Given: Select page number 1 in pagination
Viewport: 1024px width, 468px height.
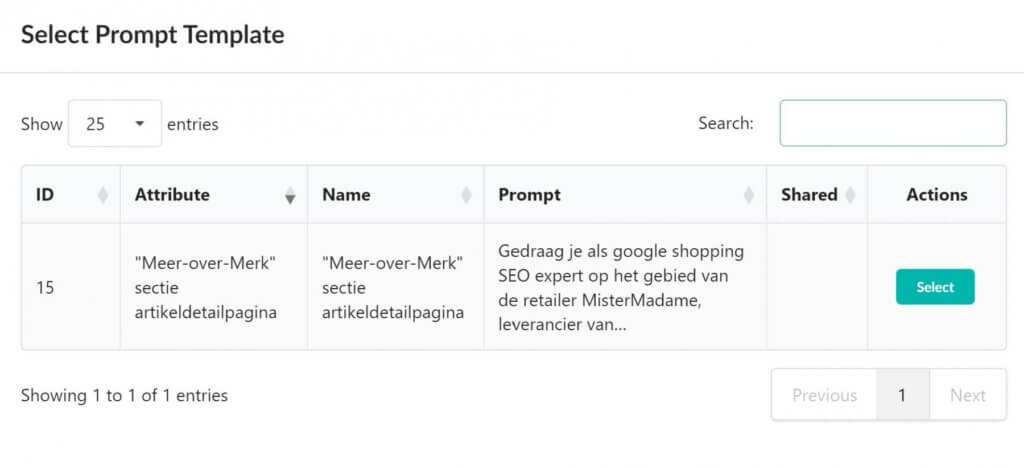Looking at the screenshot, I should click(x=902, y=395).
